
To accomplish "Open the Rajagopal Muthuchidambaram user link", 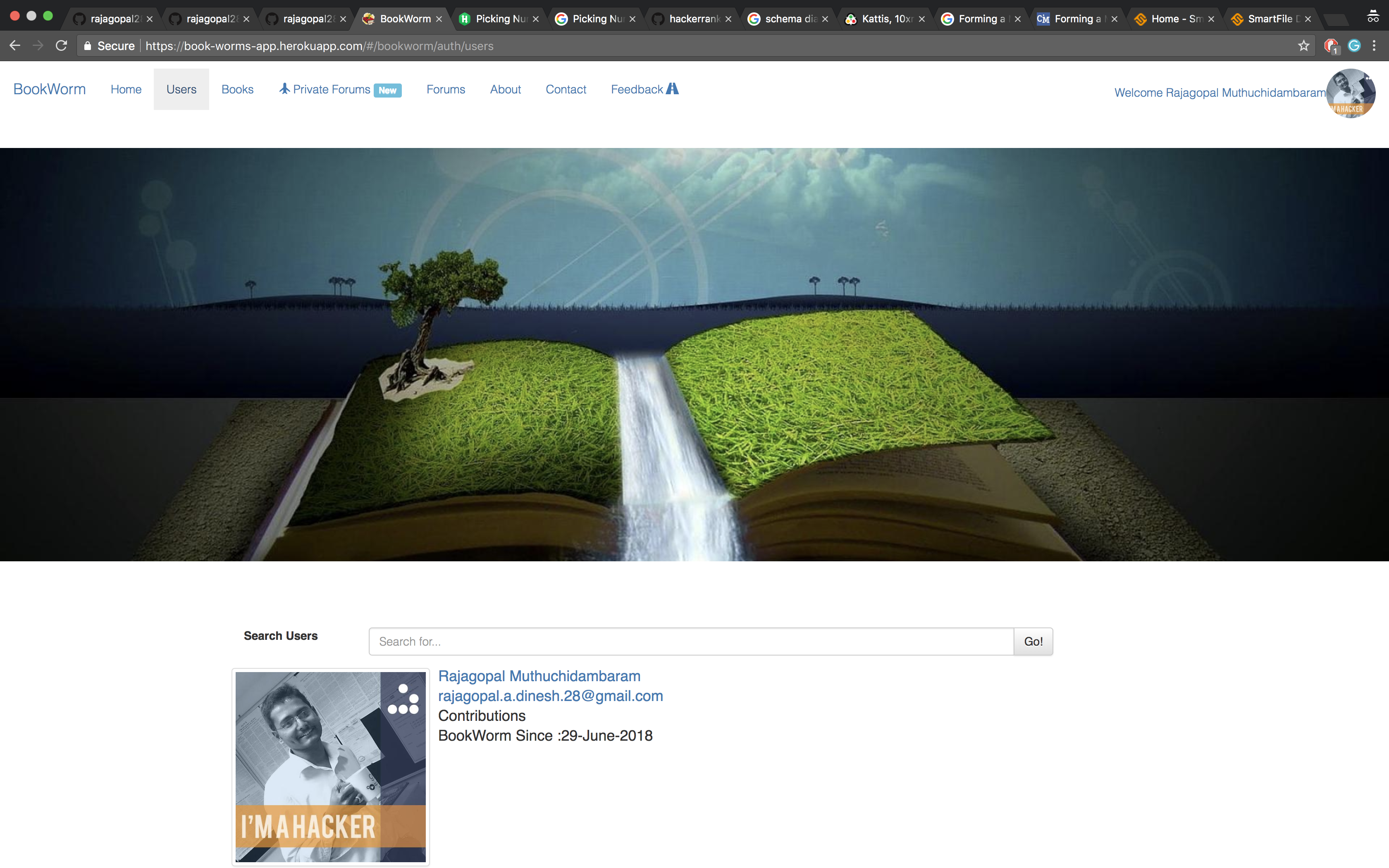I will (539, 676).
